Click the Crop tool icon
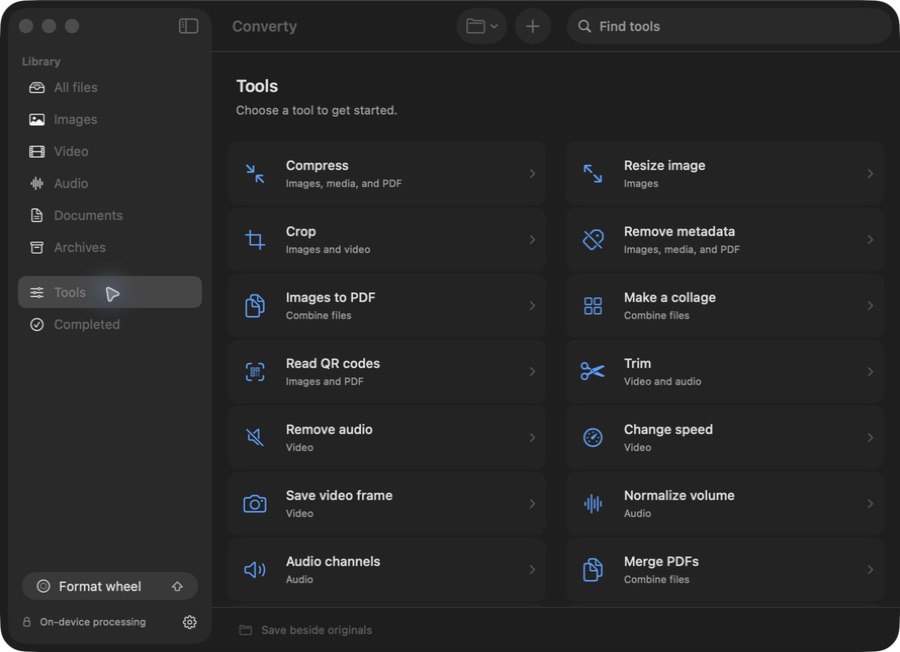Screen dimensions: 900x652 click(x=255, y=240)
